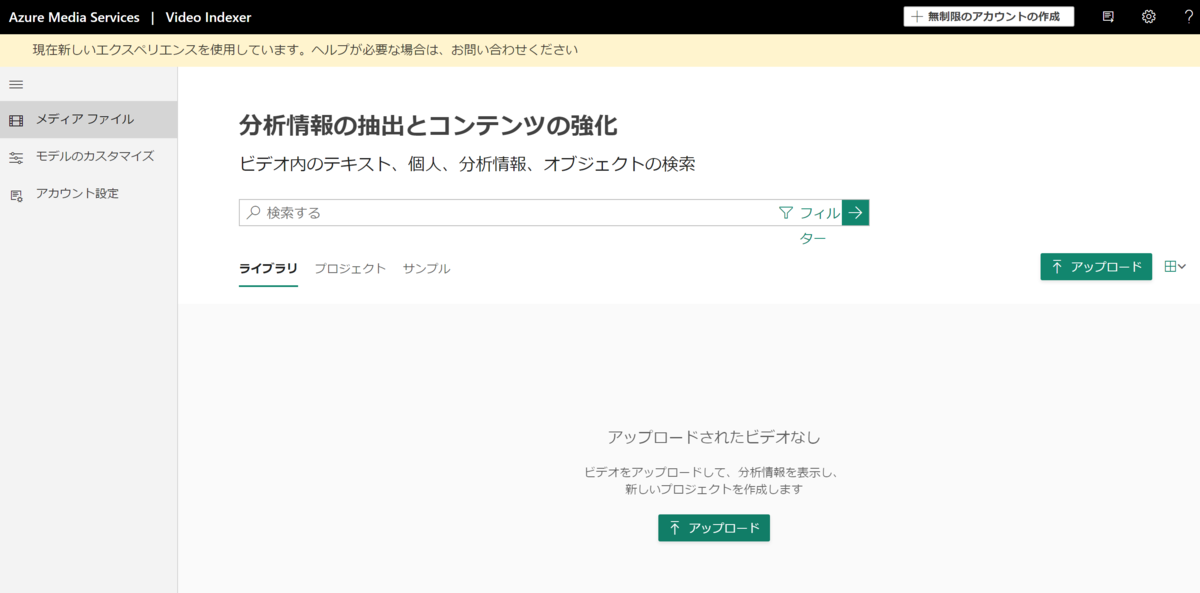Click the アップロード button under the empty message
This screenshot has height=593, width=1200.
pyautogui.click(x=714, y=528)
